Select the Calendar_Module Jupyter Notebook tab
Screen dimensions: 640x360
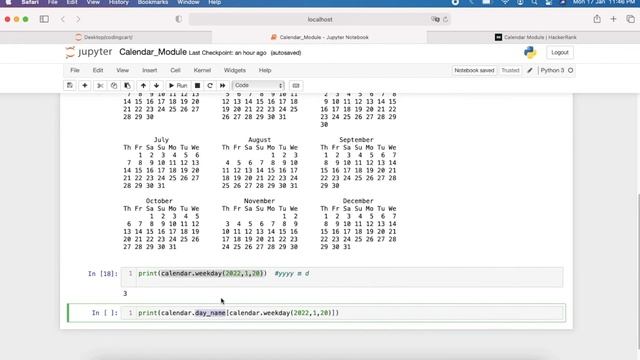(x=320, y=37)
